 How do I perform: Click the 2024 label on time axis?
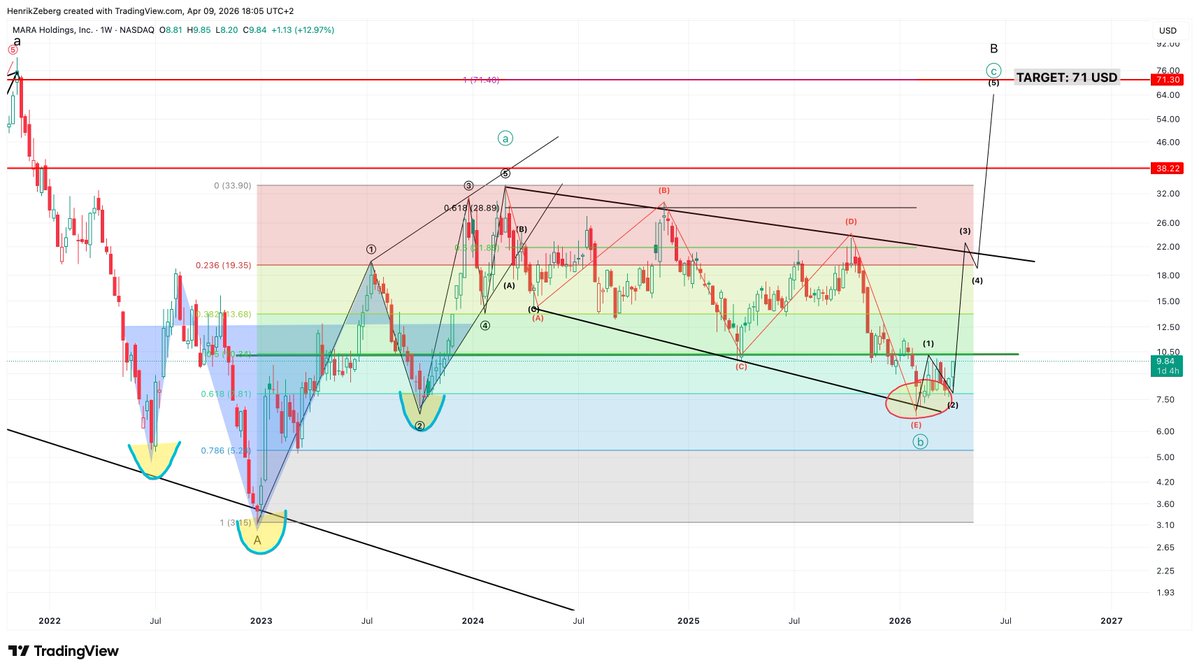(x=473, y=621)
